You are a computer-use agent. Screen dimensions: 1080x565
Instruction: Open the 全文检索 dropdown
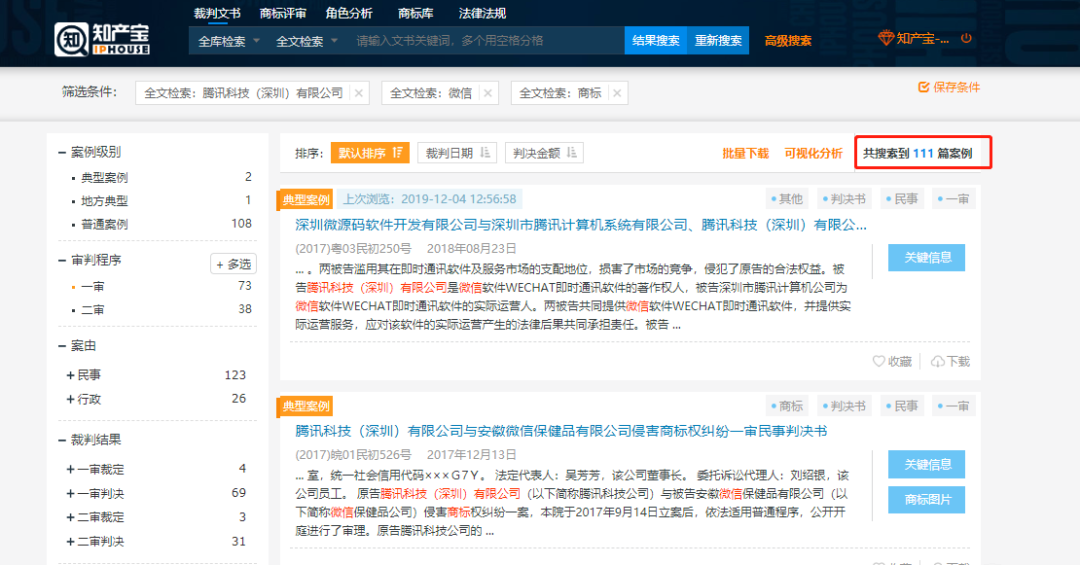click(307, 41)
